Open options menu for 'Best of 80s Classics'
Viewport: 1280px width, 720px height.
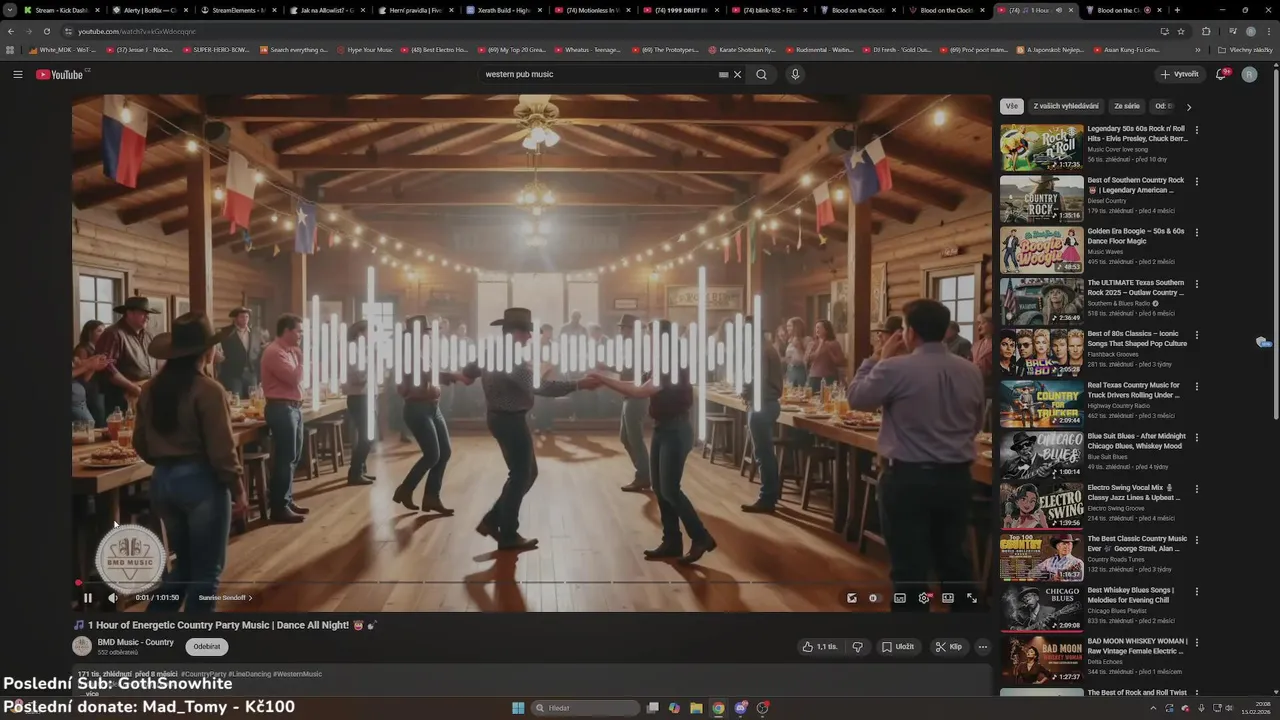point(1196,335)
